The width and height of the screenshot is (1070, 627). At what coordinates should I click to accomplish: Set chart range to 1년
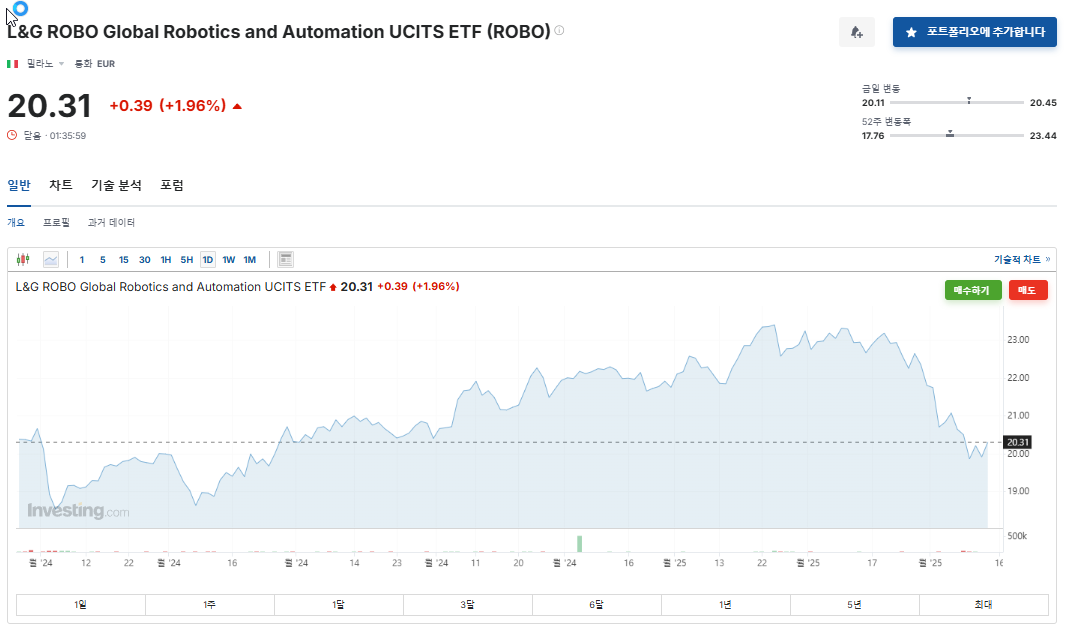[x=725, y=604]
